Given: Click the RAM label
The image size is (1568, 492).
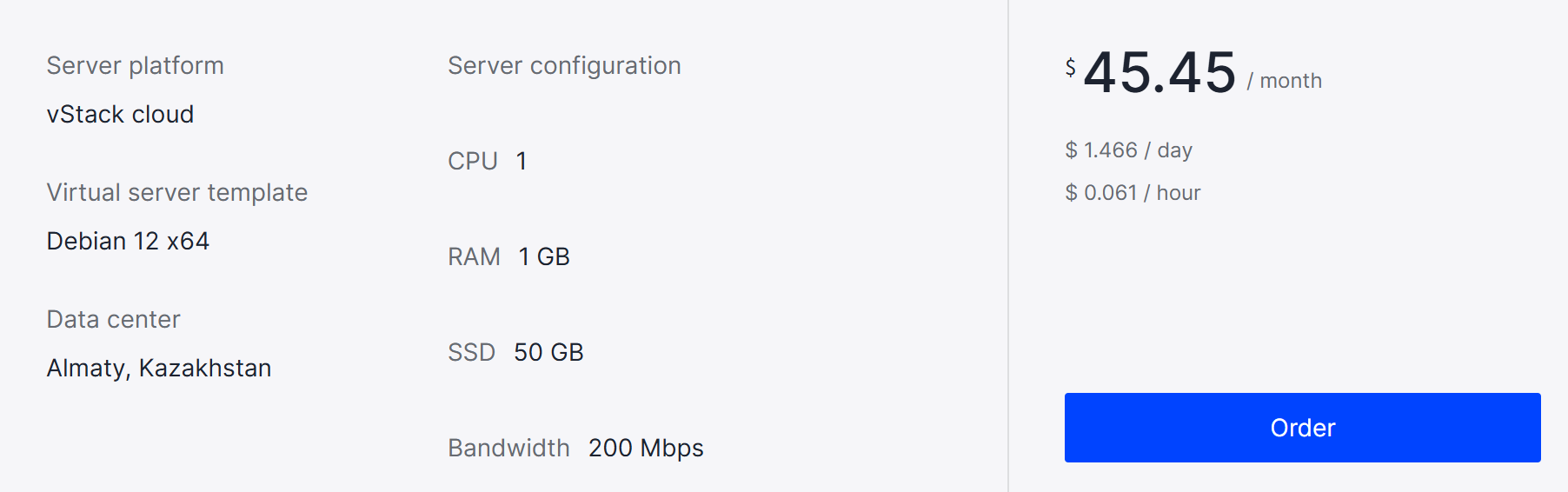Looking at the screenshot, I should 474,257.
